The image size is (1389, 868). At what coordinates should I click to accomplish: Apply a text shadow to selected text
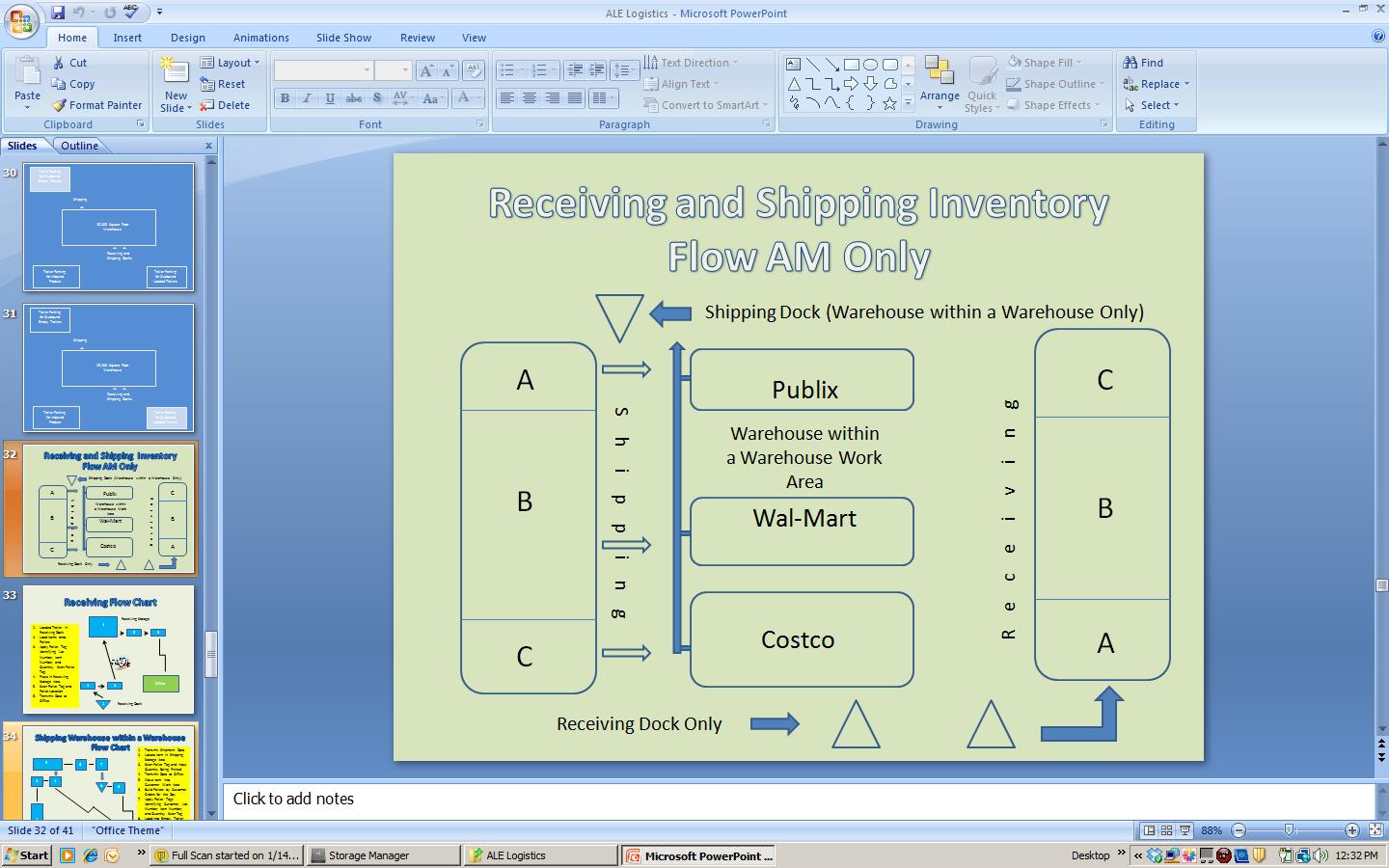(x=376, y=97)
